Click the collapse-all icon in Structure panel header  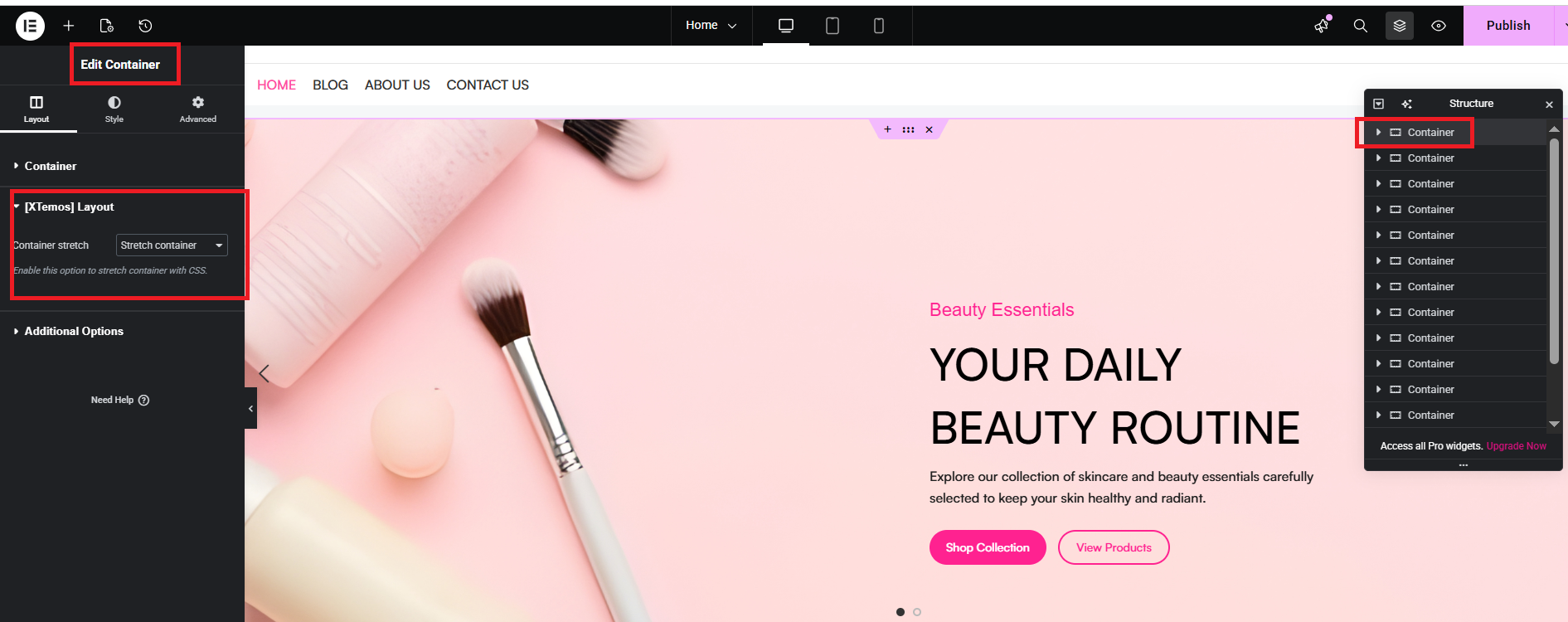(1378, 104)
